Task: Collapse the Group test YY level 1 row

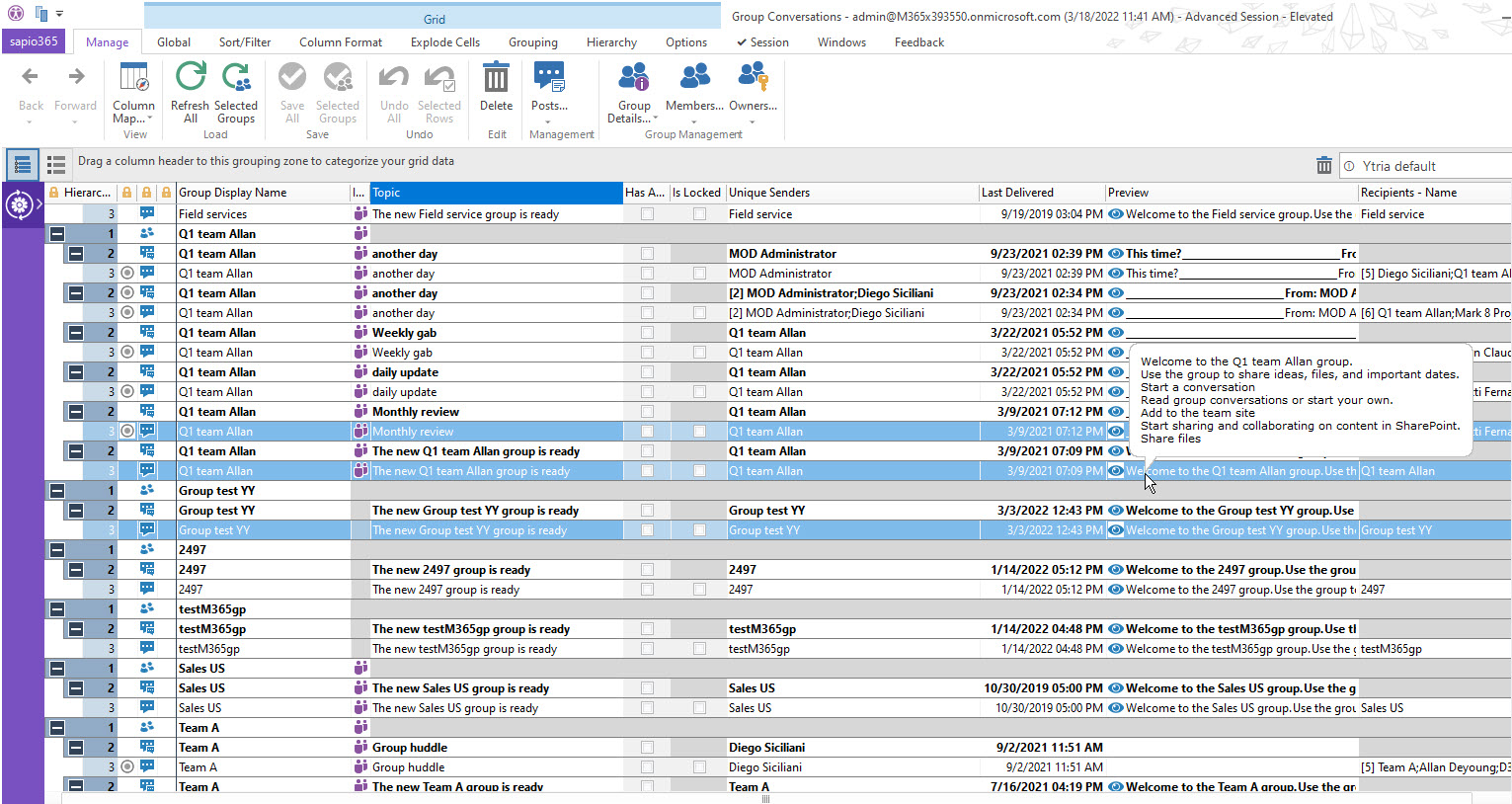Action: [57, 491]
